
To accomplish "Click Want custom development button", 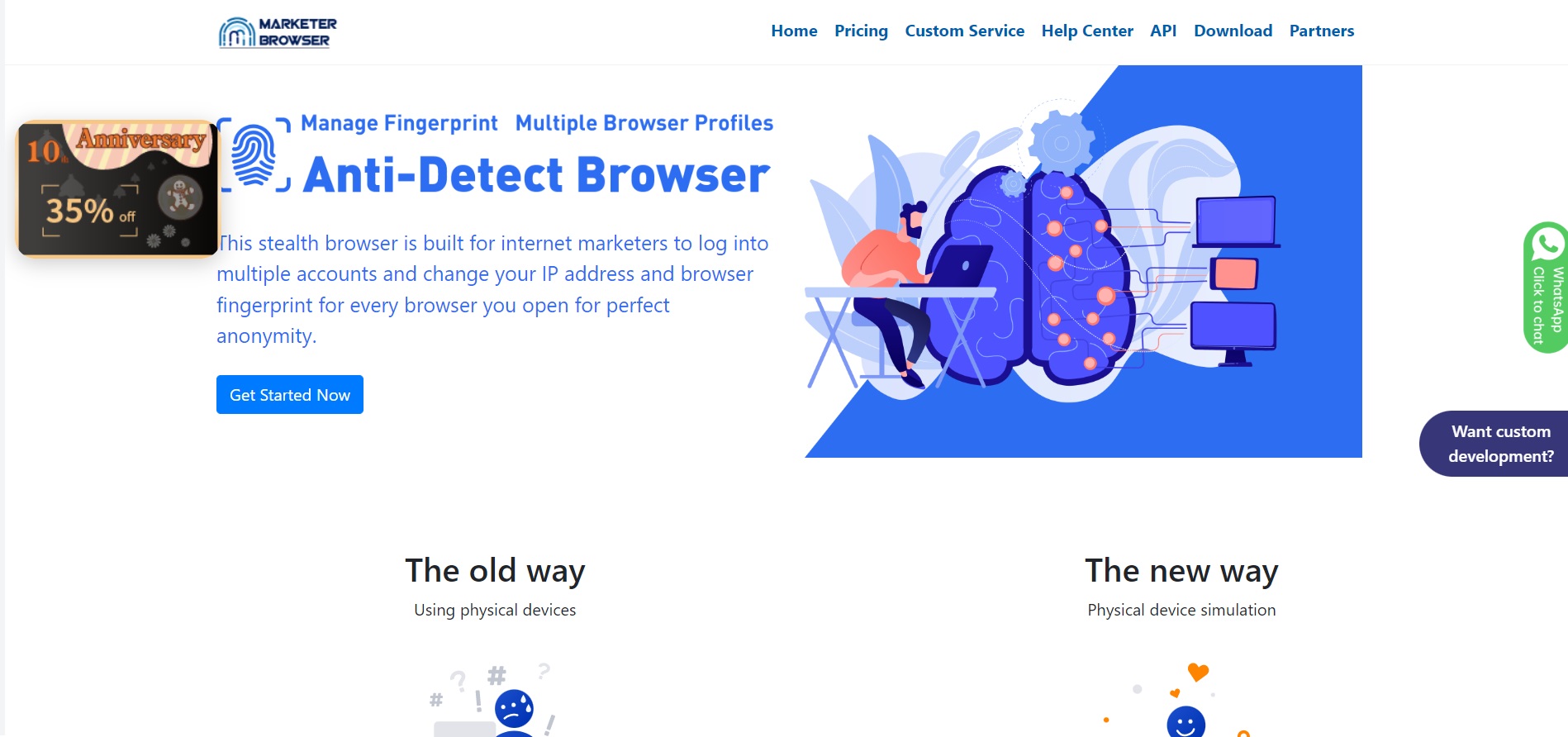I will 1494,444.
